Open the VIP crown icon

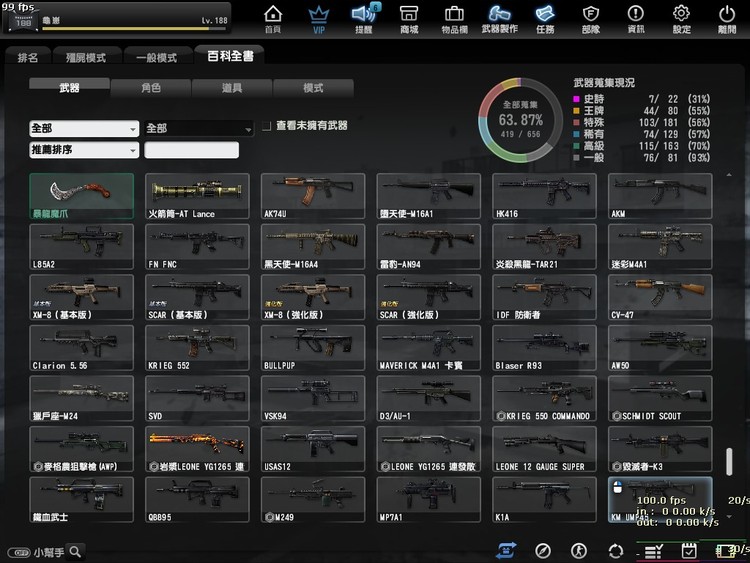tap(319, 19)
